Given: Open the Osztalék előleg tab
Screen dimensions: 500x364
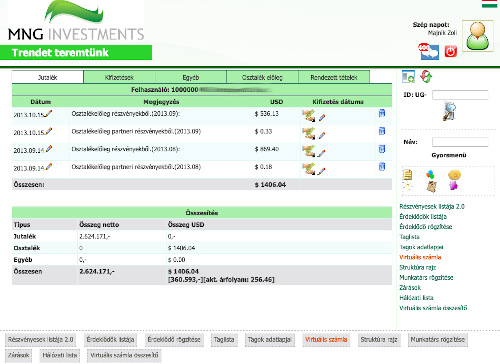Looking at the screenshot, I should pos(262,77).
